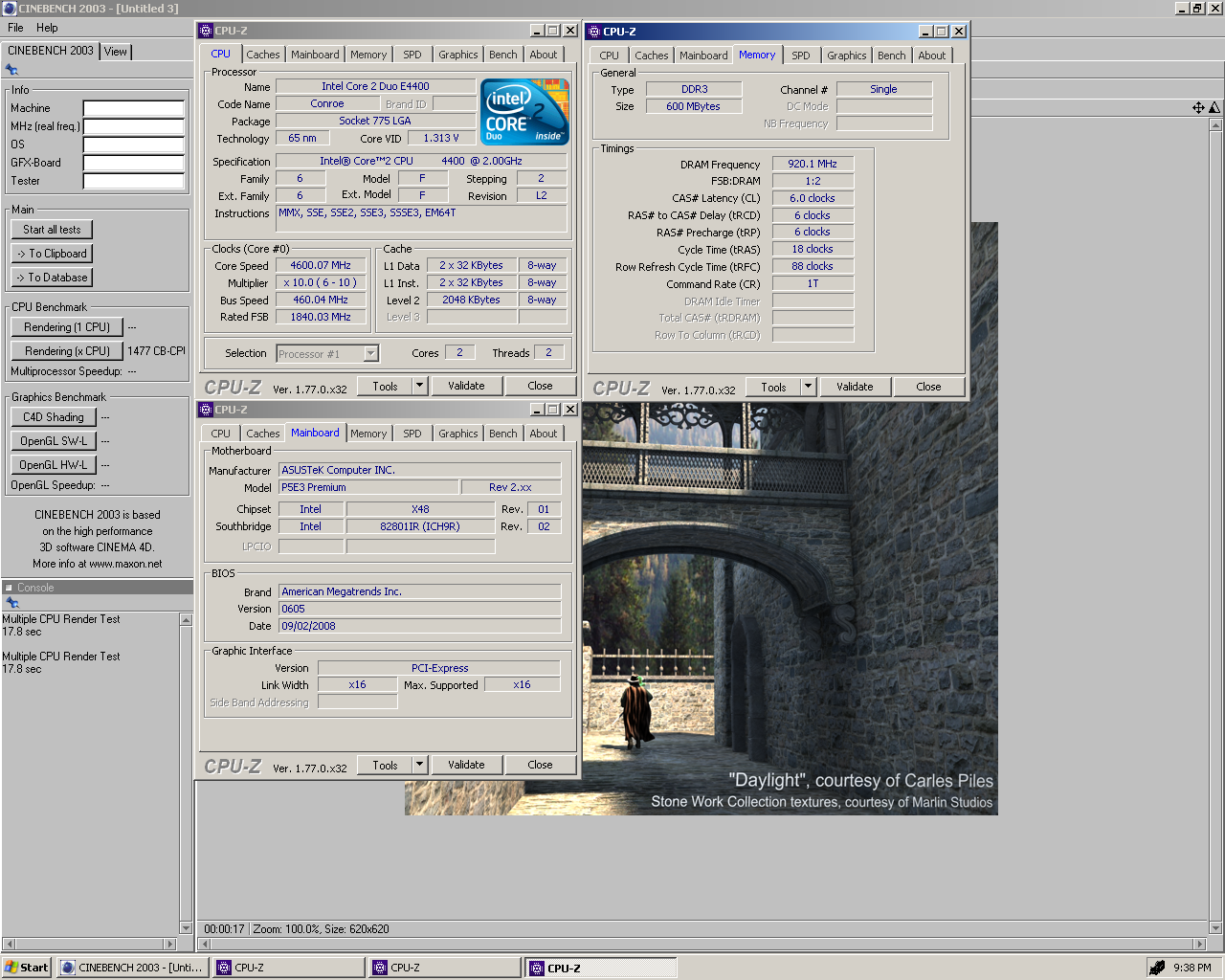The height and width of the screenshot is (980, 1225).
Task: Click Console scrollbar down arrow
Action: click(186, 927)
